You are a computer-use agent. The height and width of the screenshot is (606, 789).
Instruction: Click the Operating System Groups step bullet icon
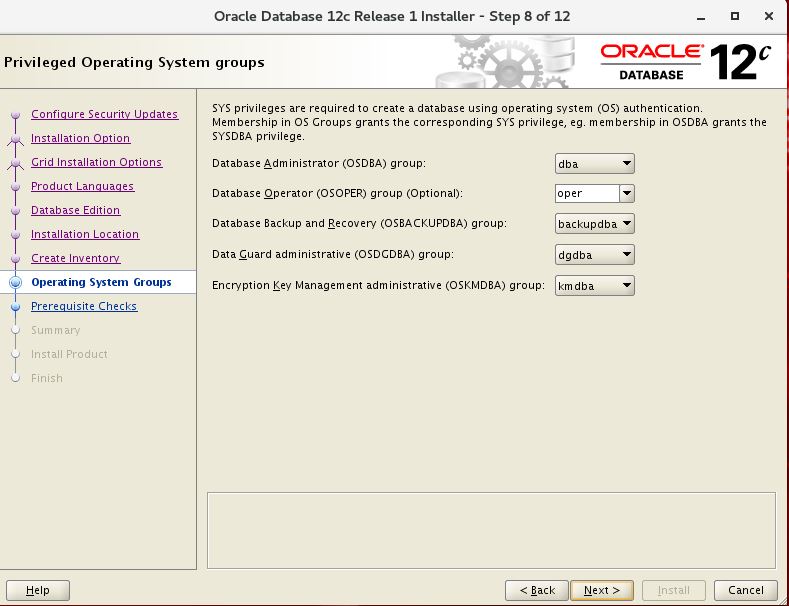[x=16, y=282]
